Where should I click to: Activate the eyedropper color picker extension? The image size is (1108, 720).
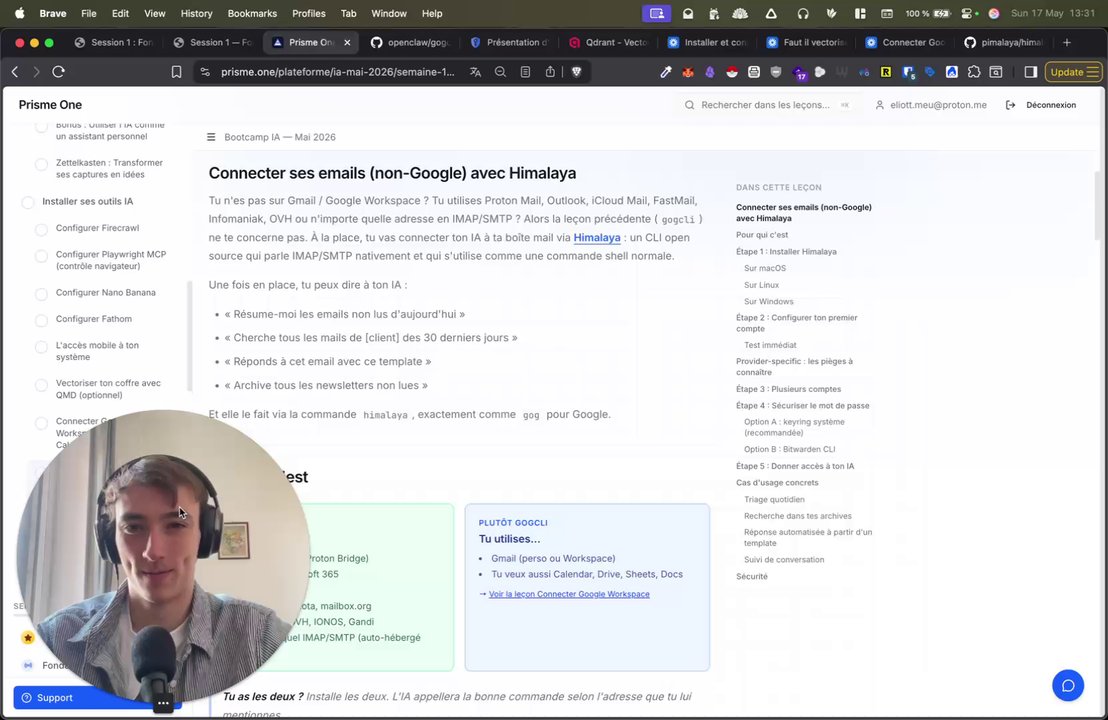[x=666, y=72]
